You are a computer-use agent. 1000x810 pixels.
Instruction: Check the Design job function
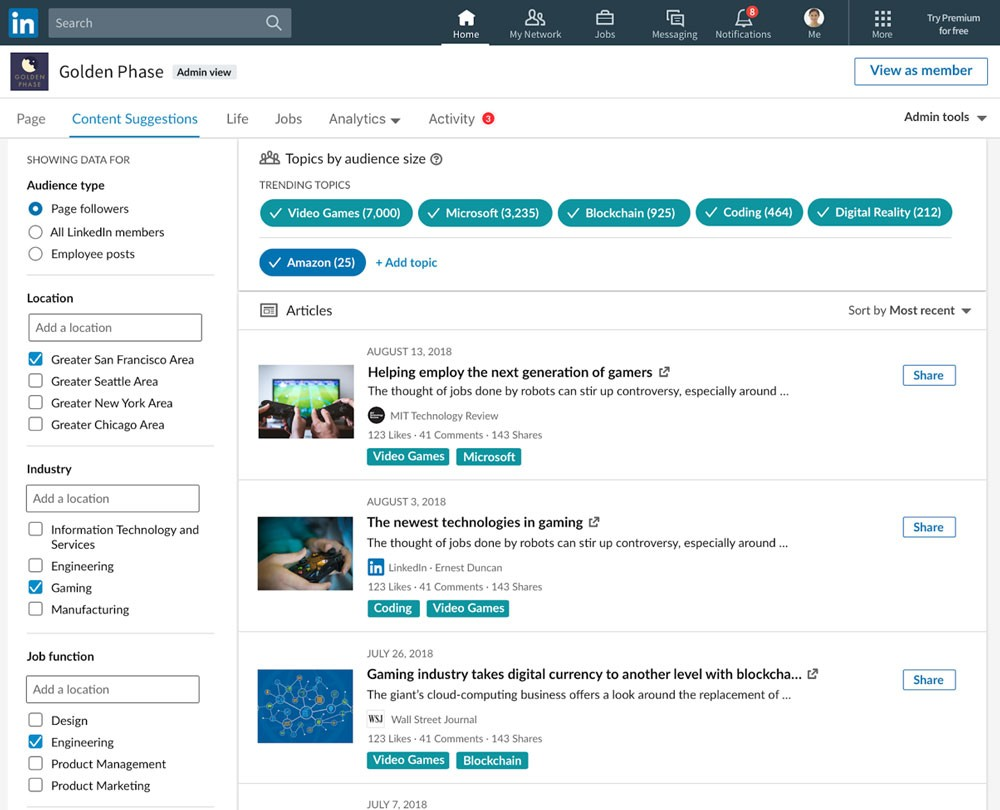pos(36,720)
